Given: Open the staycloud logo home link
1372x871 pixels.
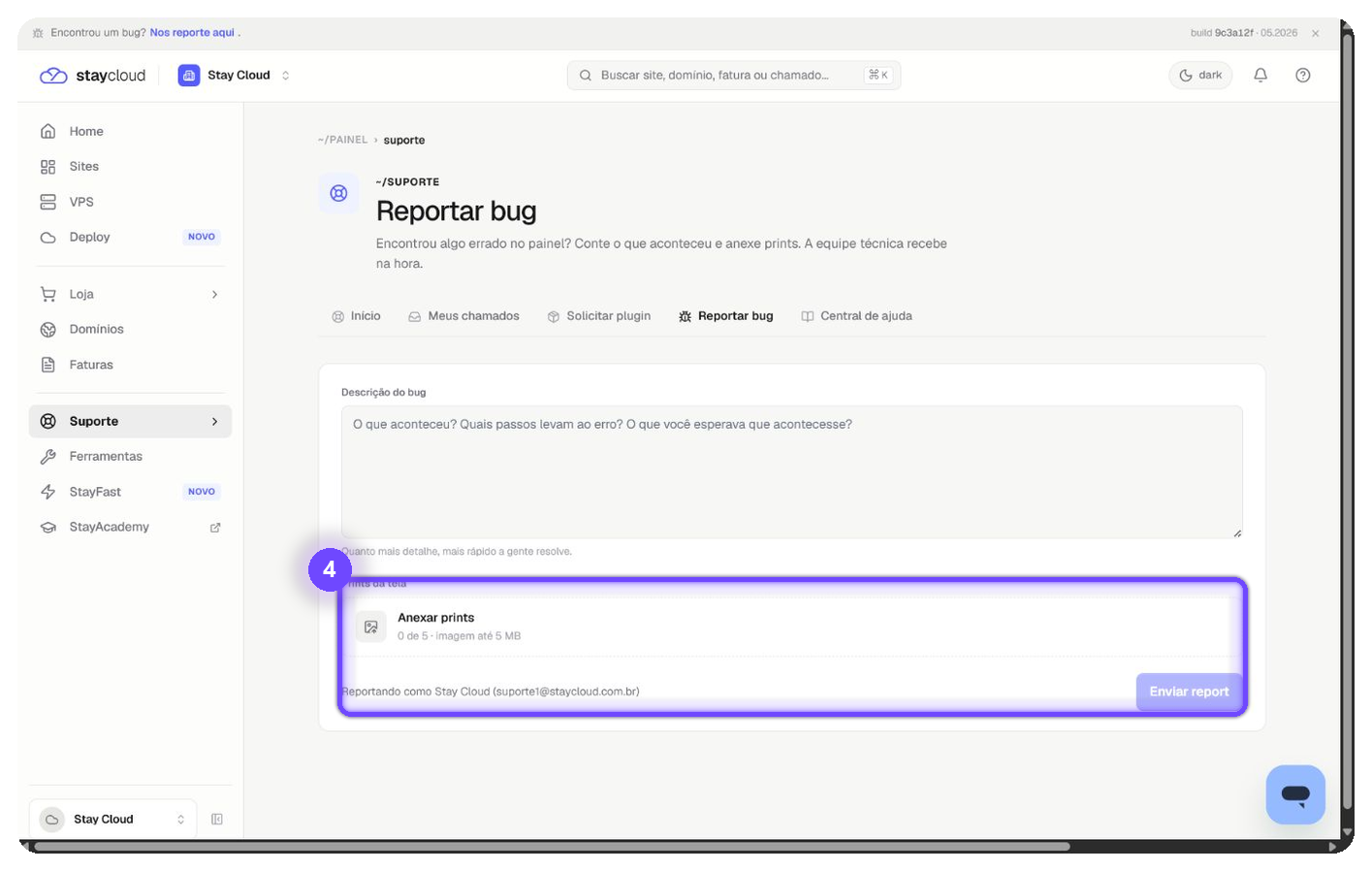Looking at the screenshot, I should [x=92, y=76].
